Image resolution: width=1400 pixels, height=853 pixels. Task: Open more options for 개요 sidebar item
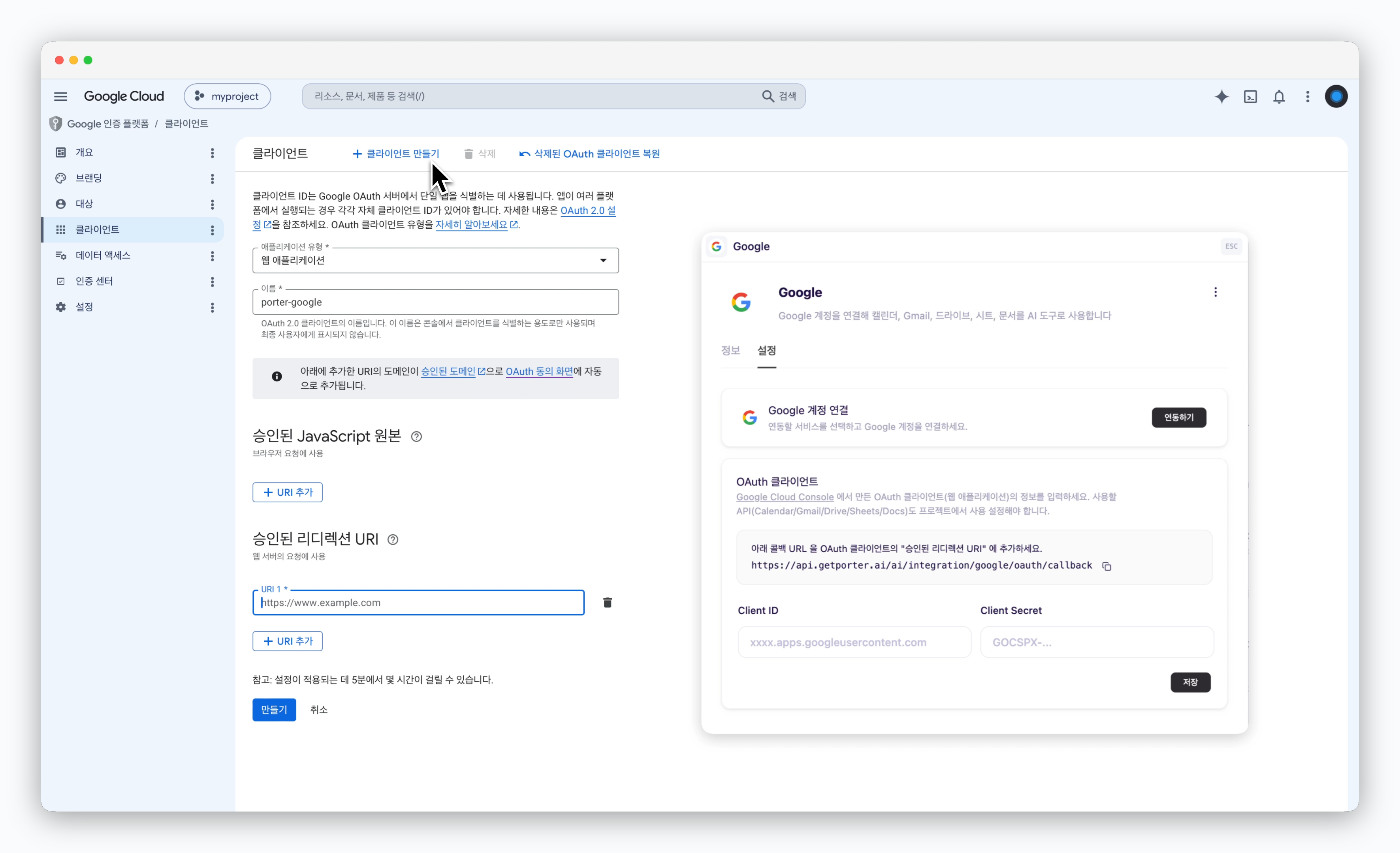tap(213, 153)
